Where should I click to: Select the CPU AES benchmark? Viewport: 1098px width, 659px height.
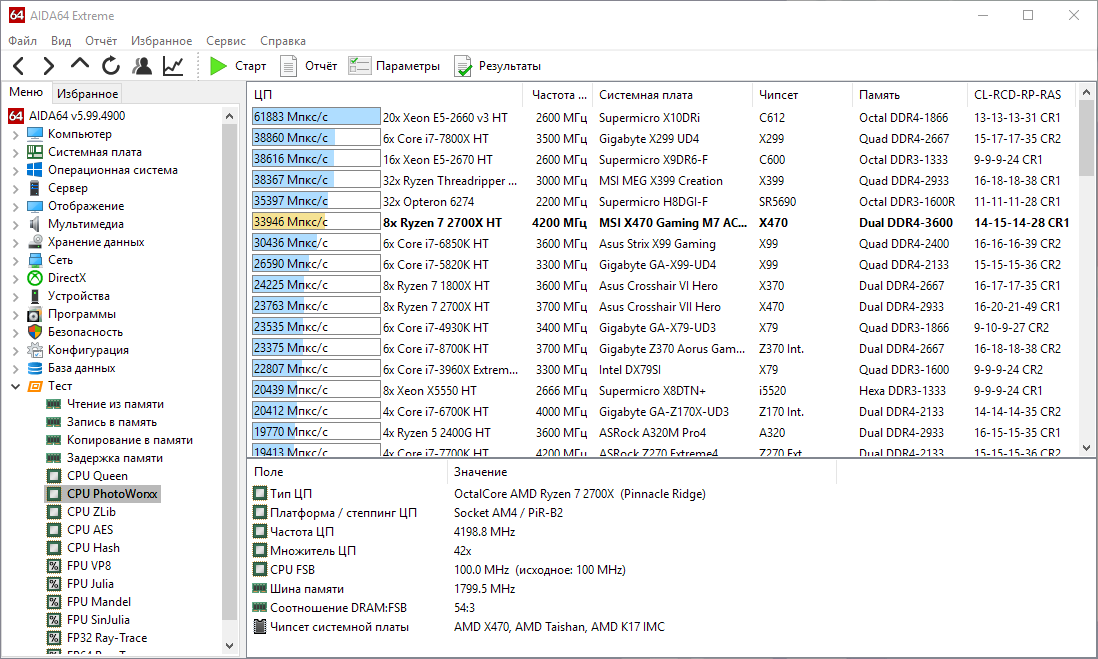click(90, 529)
